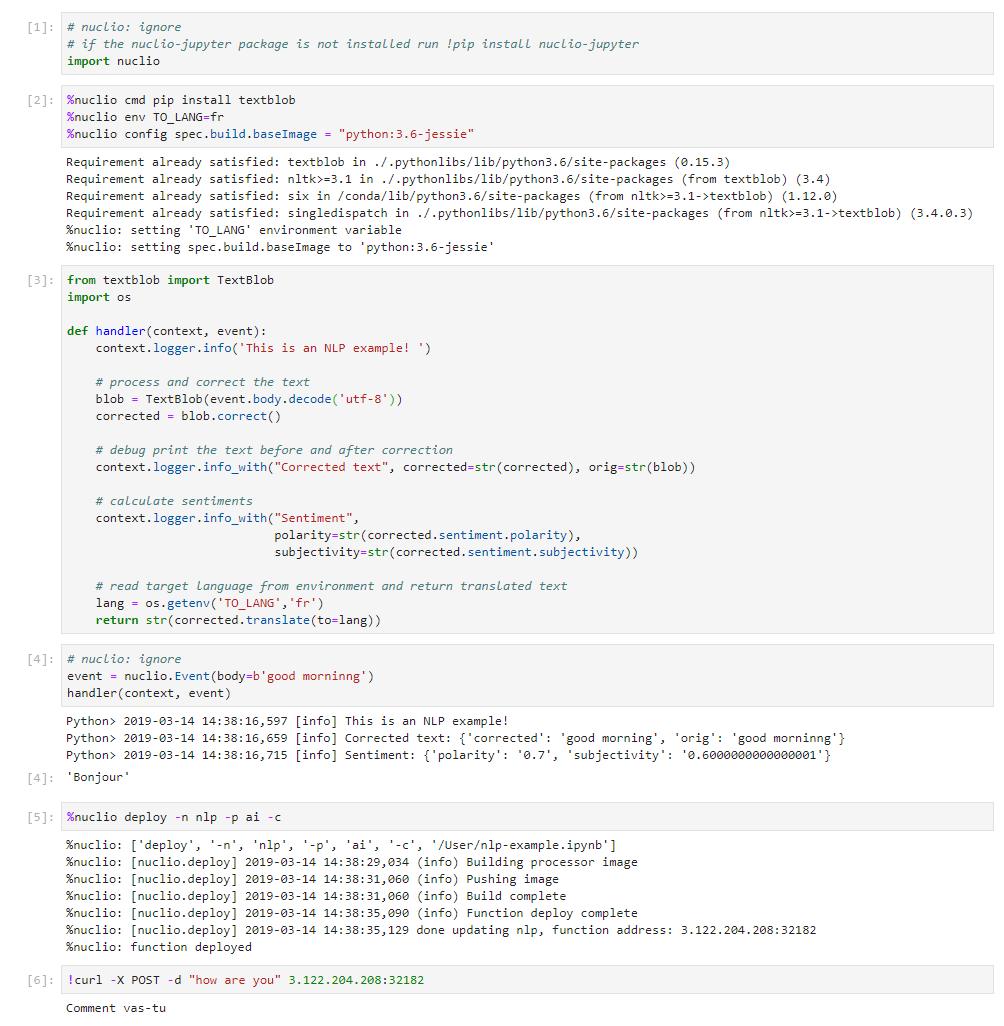Click the '# calculate sentiments' comment
This screenshot has height=1026, width=1004.
point(174,501)
